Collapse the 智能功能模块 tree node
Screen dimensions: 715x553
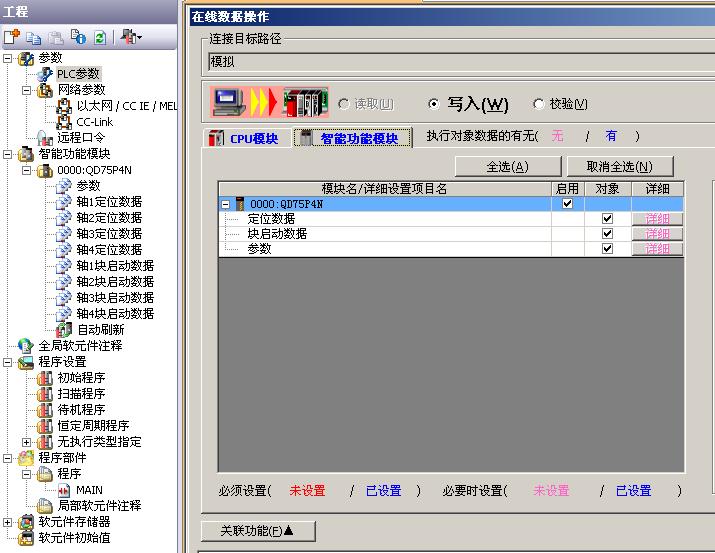[8, 154]
